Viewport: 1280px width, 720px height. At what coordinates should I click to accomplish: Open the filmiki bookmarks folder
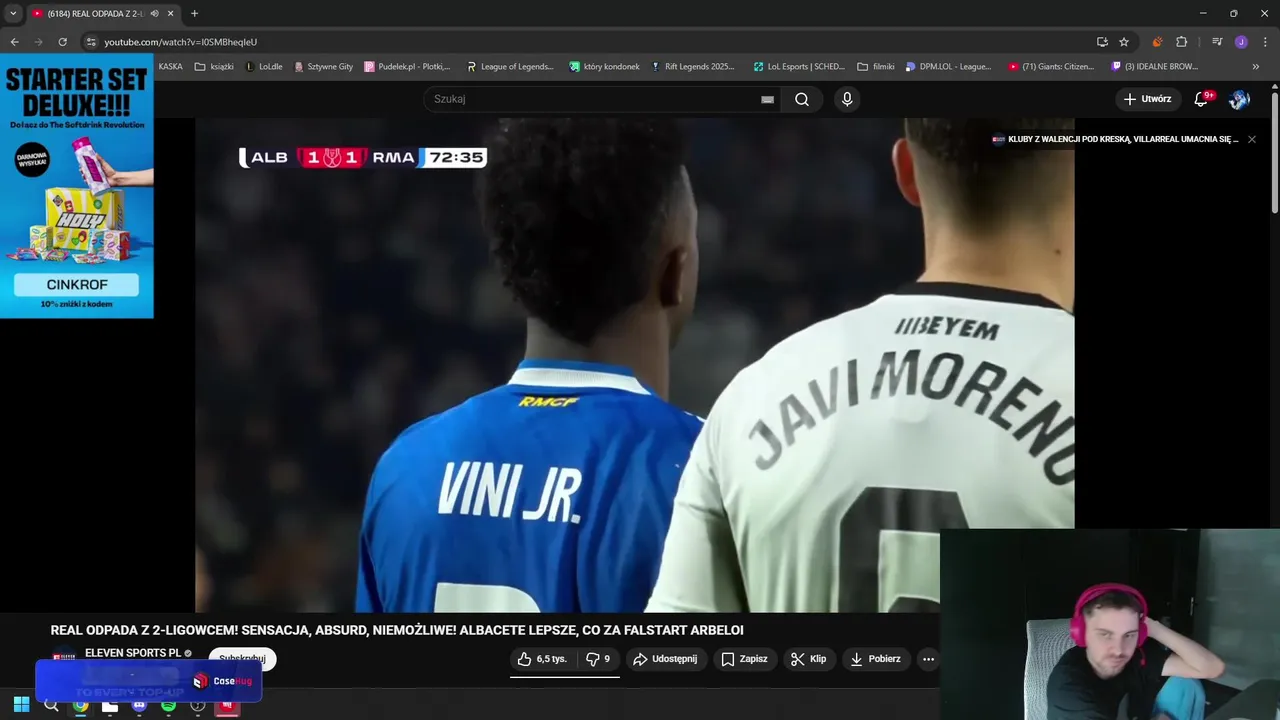876,67
